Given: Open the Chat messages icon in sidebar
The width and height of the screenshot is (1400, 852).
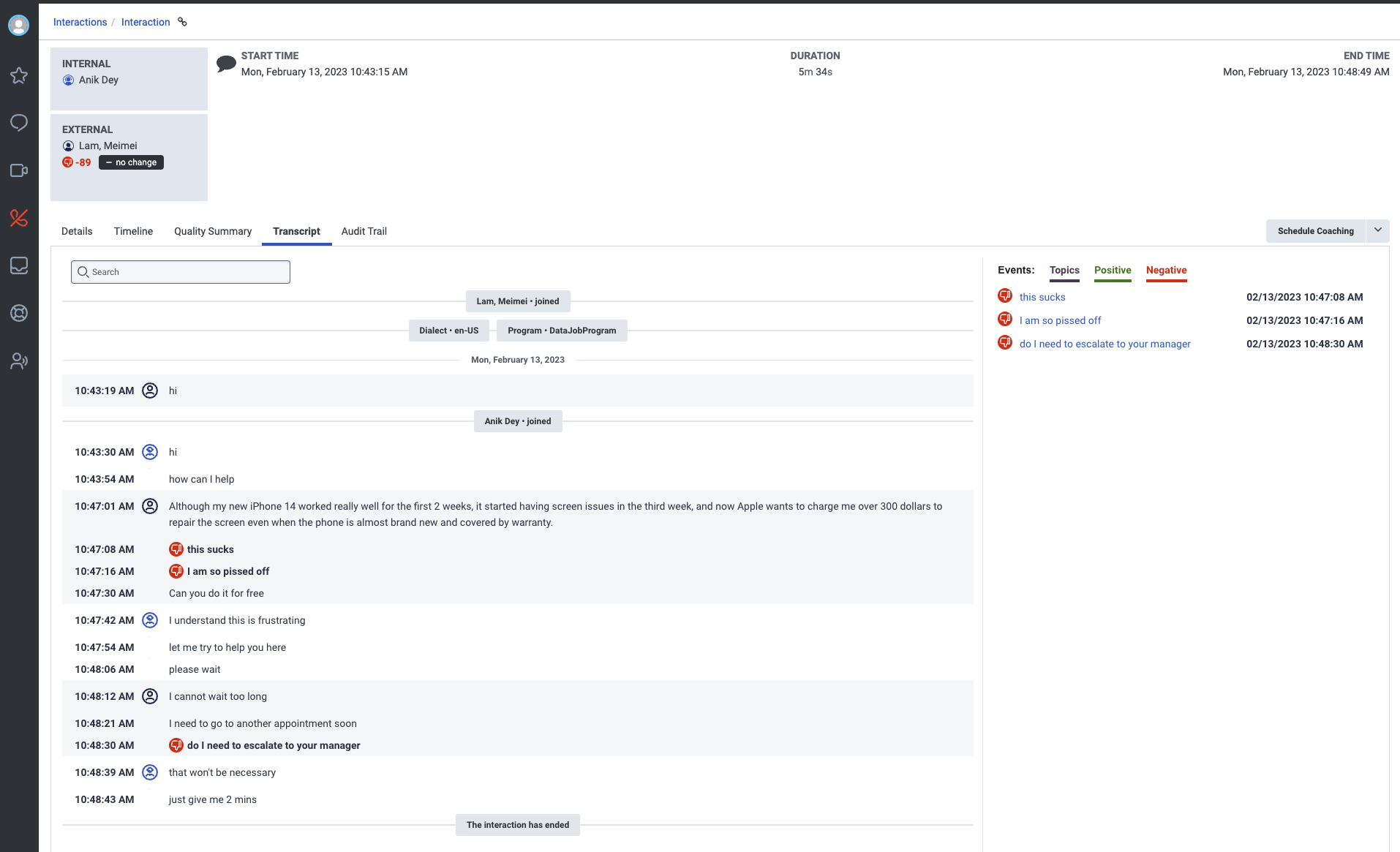Looking at the screenshot, I should tap(18, 123).
